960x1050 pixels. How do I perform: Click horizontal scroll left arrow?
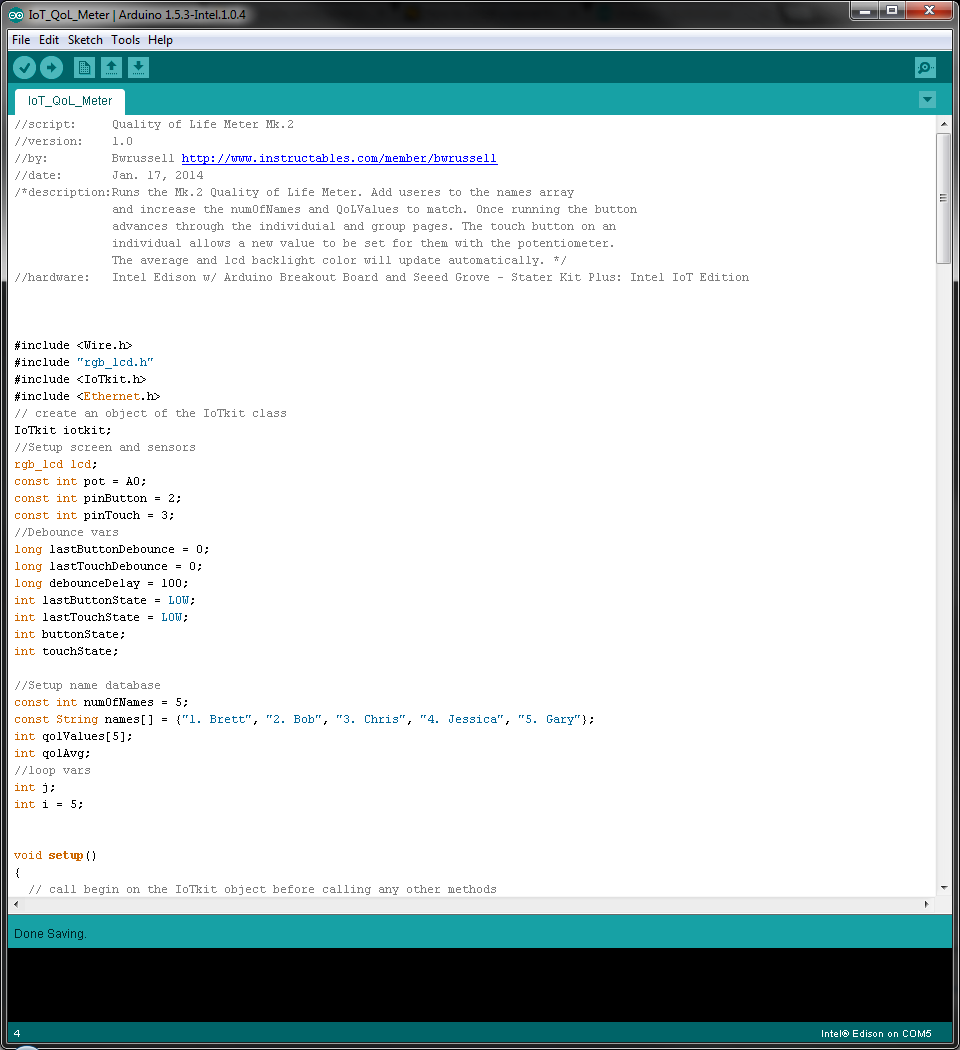coord(16,904)
